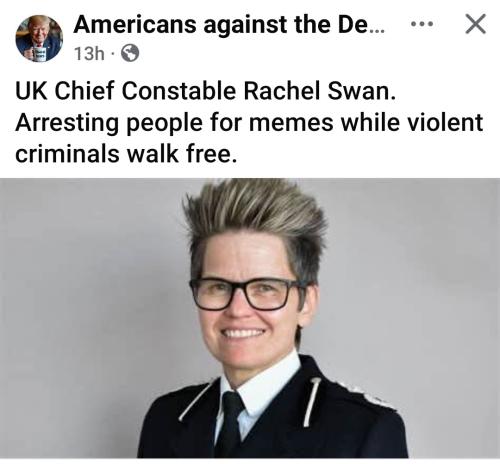Viewport: 500px width, 464px height.
Task: Open the page's profile picture avatar
Action: 39,38
